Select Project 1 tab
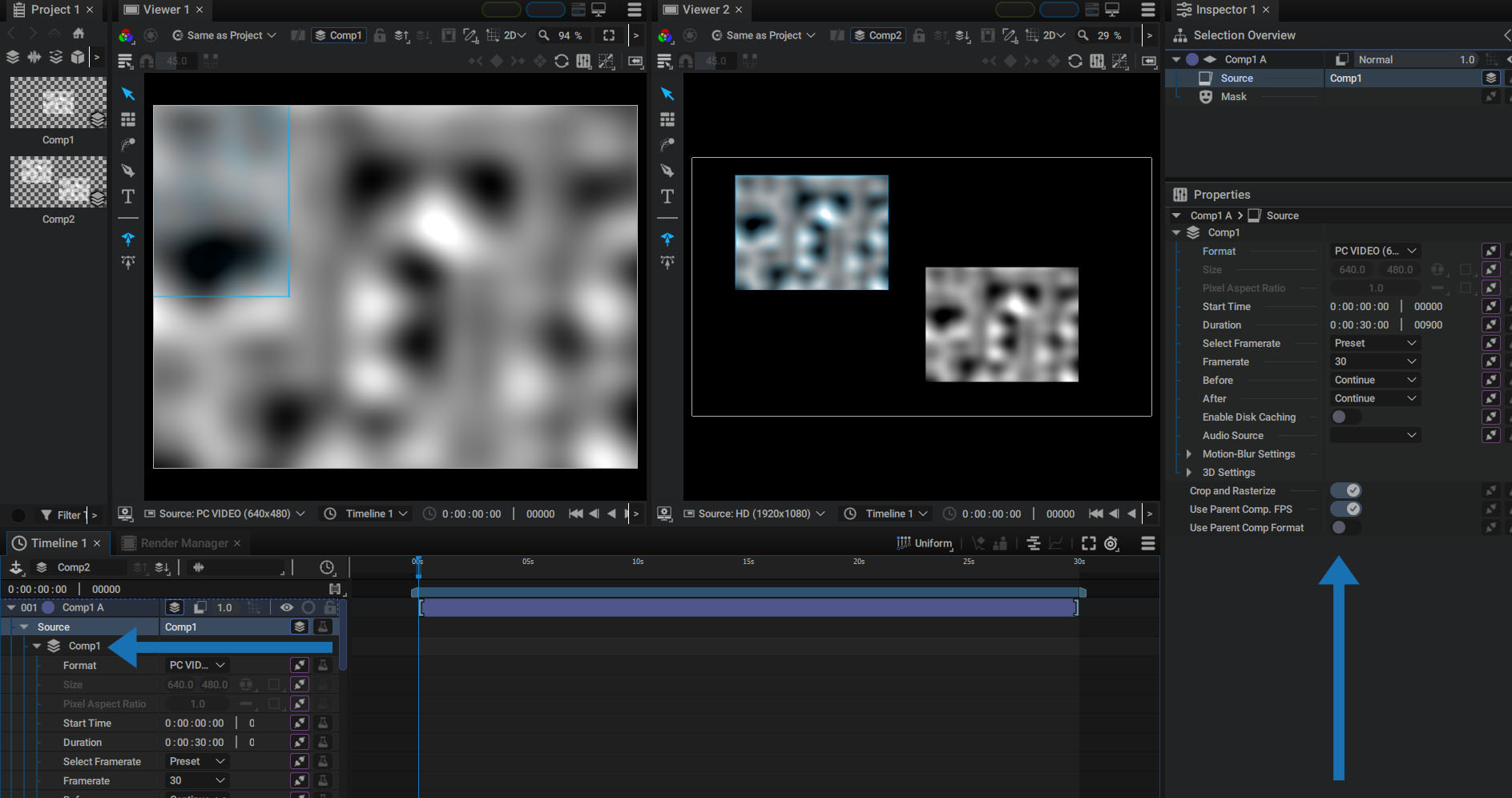The image size is (1512, 798). (54, 10)
